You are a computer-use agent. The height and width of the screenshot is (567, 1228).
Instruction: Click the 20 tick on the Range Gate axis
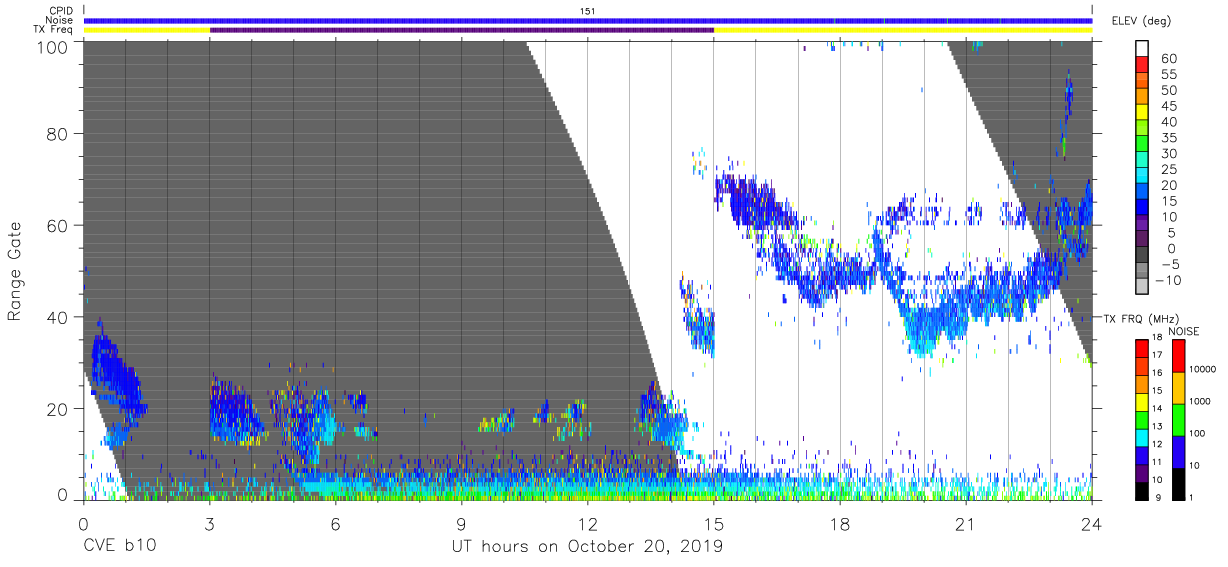[58, 408]
